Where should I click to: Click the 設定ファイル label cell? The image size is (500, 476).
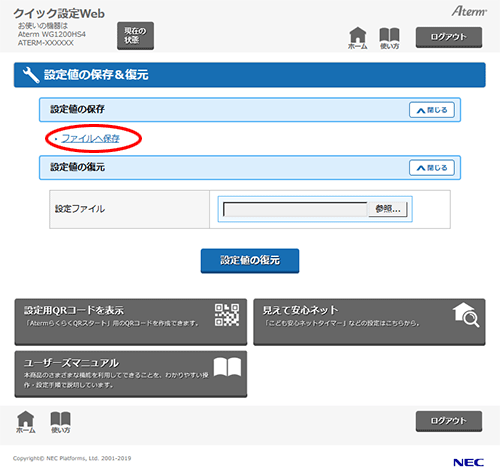coord(129,209)
